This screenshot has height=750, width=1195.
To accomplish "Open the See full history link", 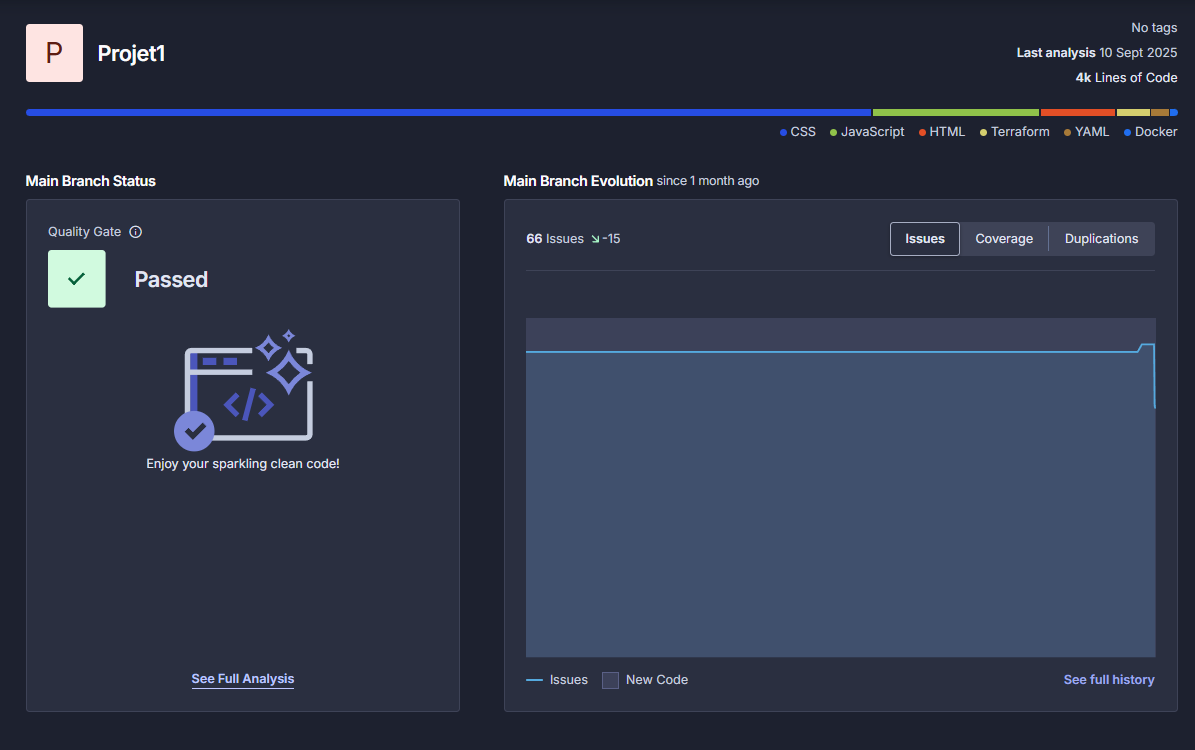I will click(1109, 680).
